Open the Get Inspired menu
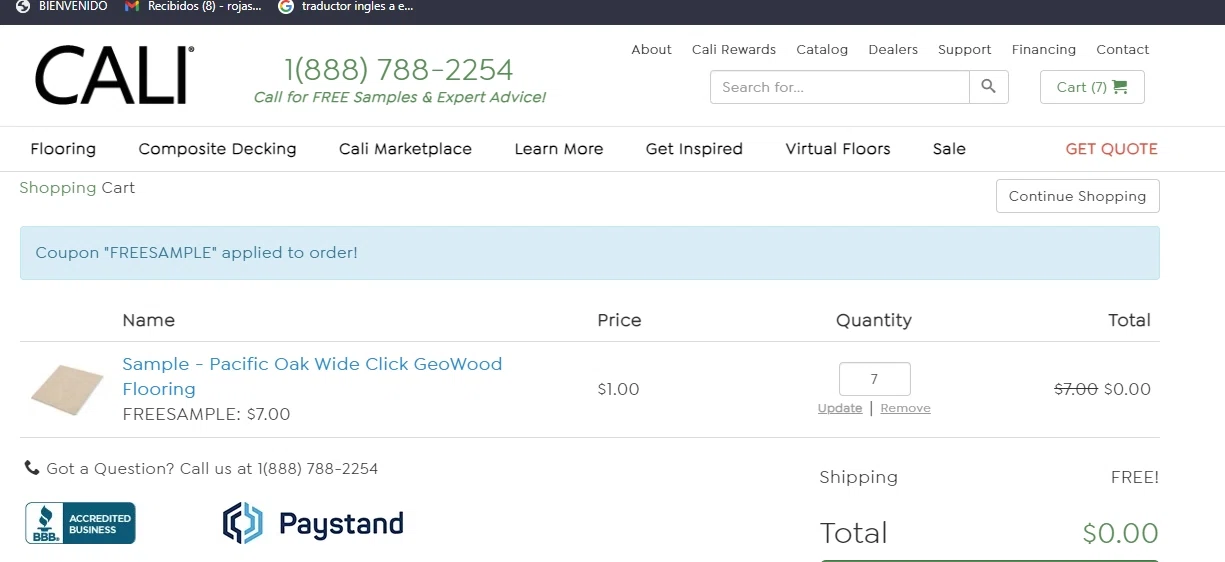 click(694, 149)
